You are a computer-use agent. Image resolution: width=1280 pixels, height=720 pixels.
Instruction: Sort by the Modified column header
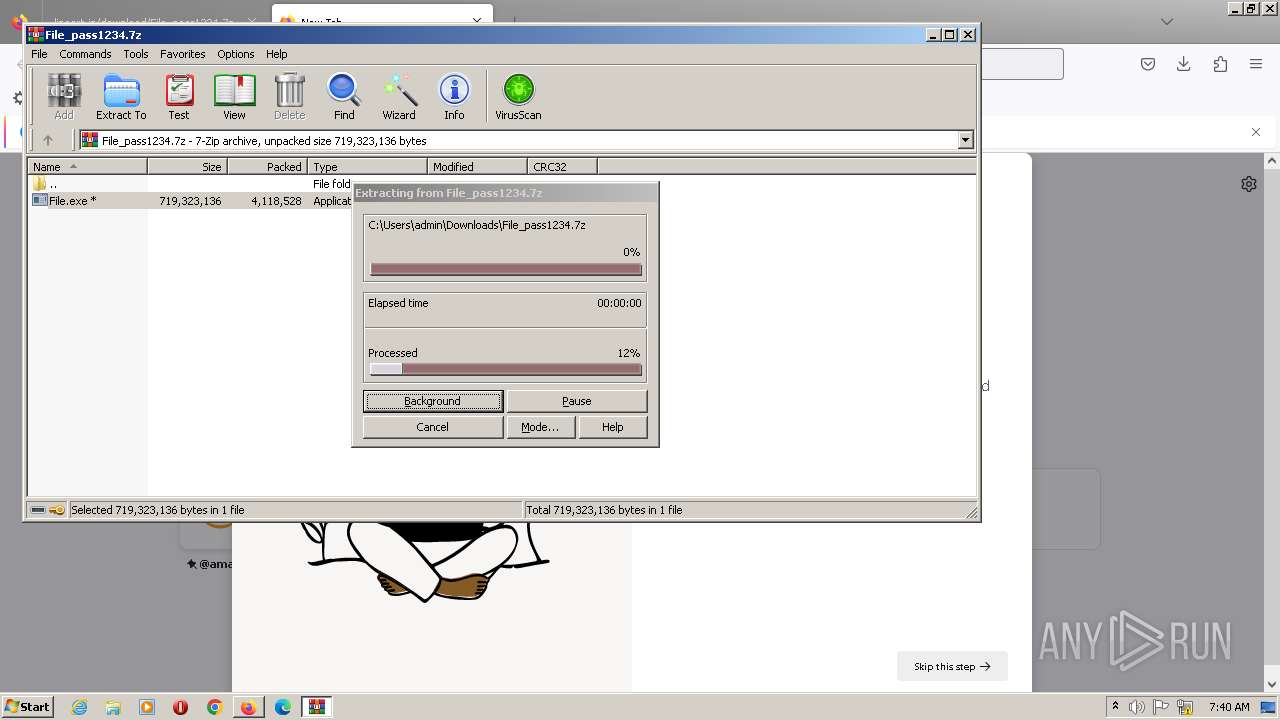pos(477,167)
